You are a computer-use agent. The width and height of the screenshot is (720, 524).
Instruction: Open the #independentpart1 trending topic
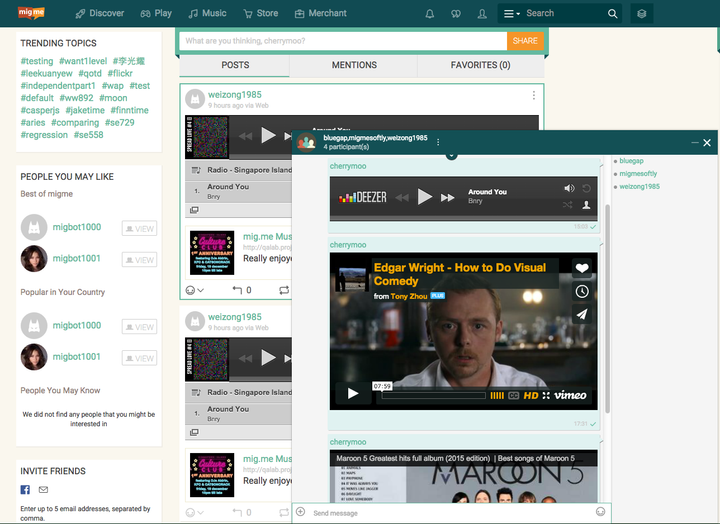click(58, 86)
